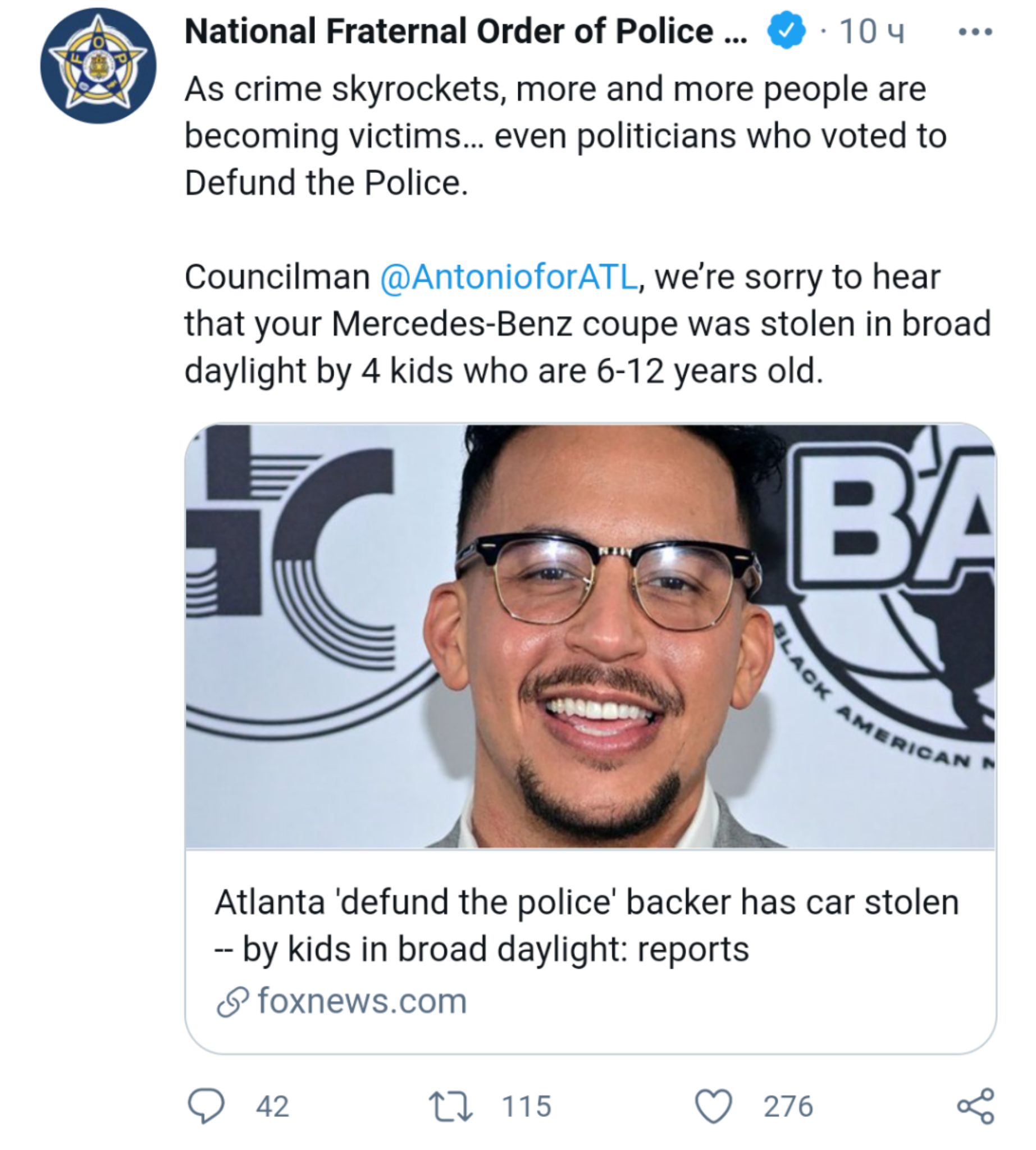Screen dimensions: 1036x1150
Task: View the 115 retweets count
Action: (527, 1106)
